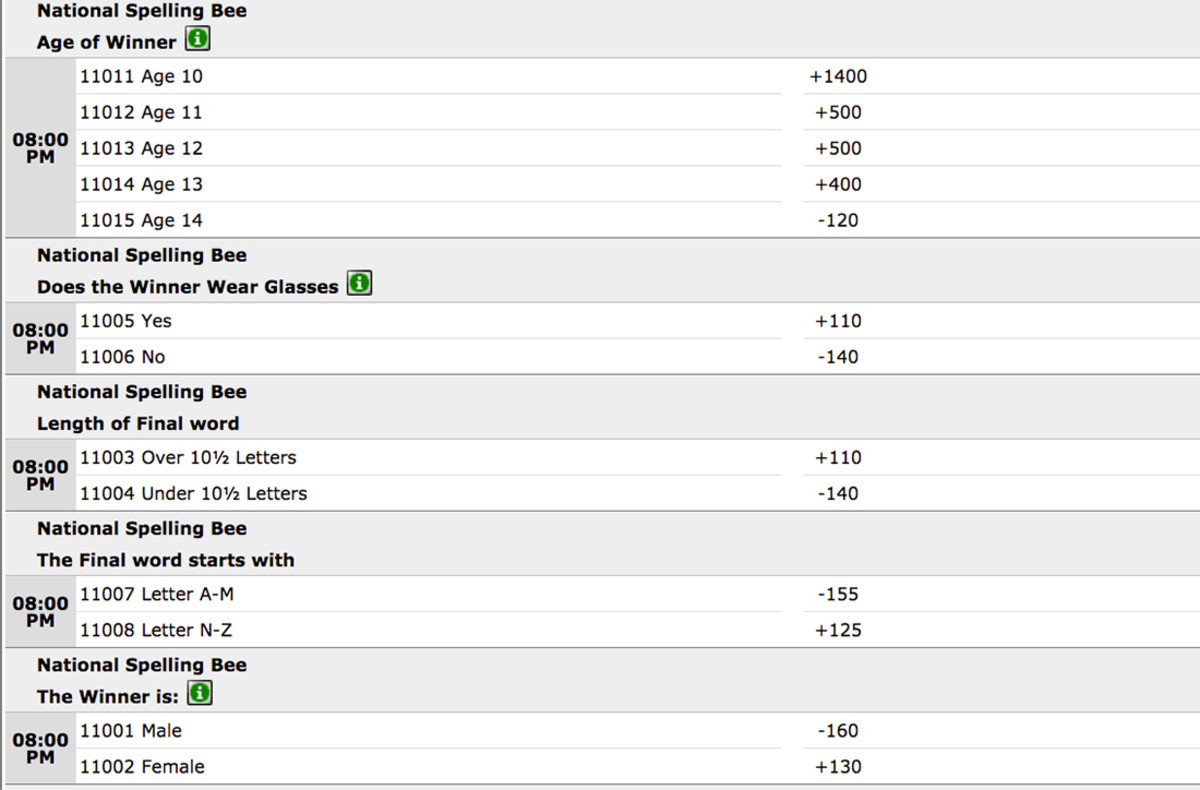
Task: Click the info icon next to The Winner is:
Action: pos(200,694)
